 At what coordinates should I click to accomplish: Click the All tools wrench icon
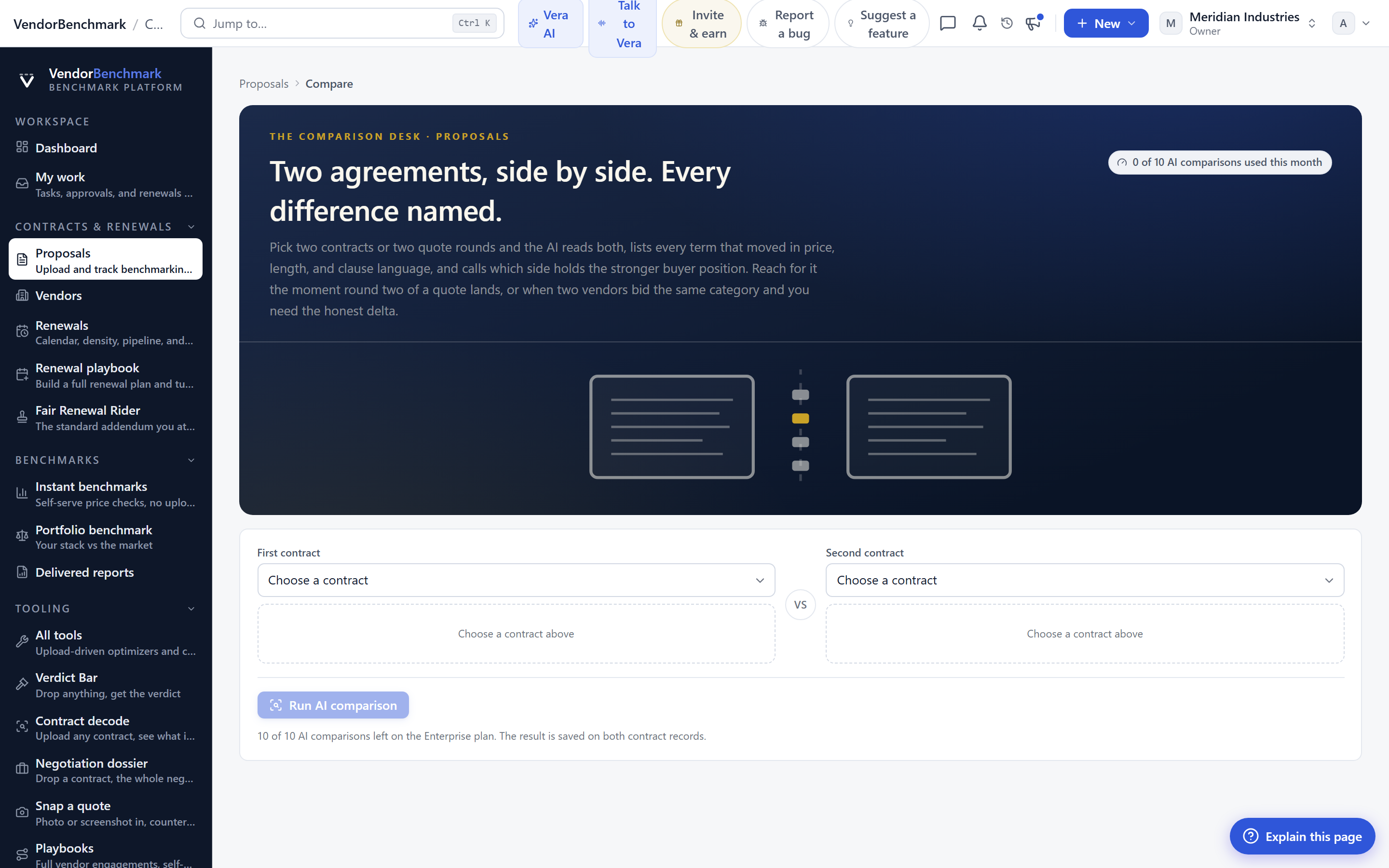point(22,642)
